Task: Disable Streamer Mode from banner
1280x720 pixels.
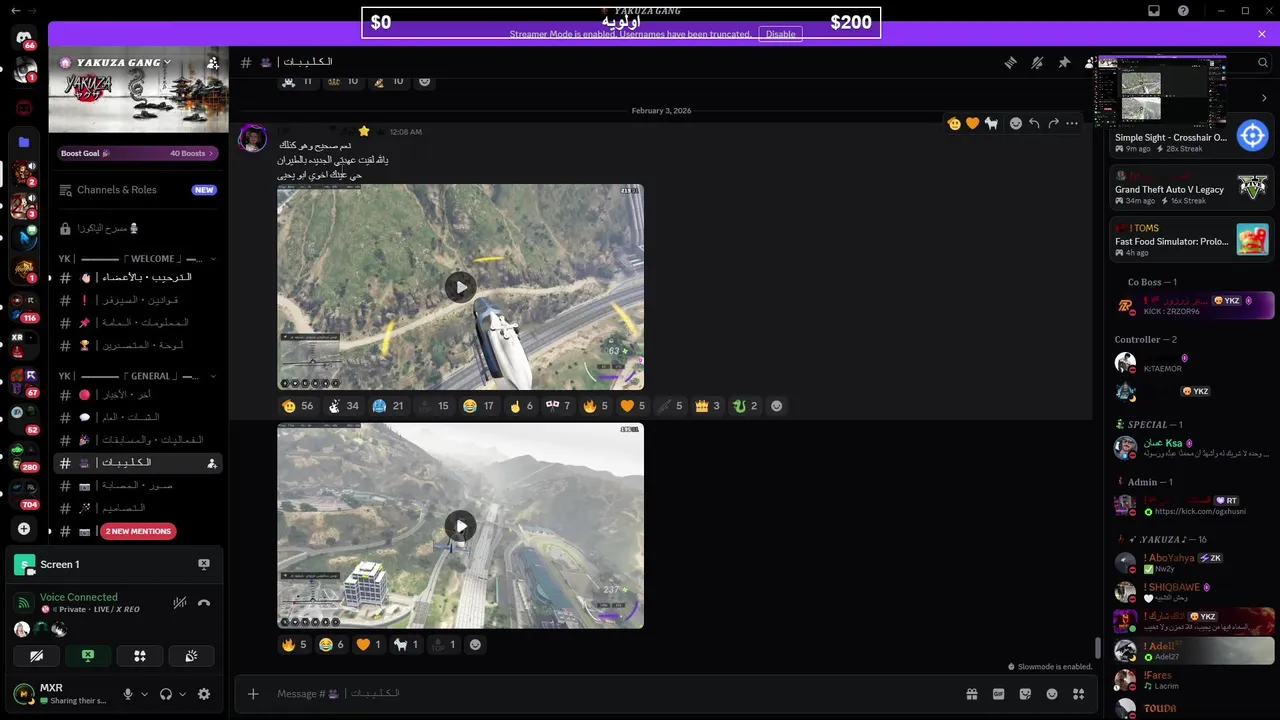Action: click(x=780, y=34)
